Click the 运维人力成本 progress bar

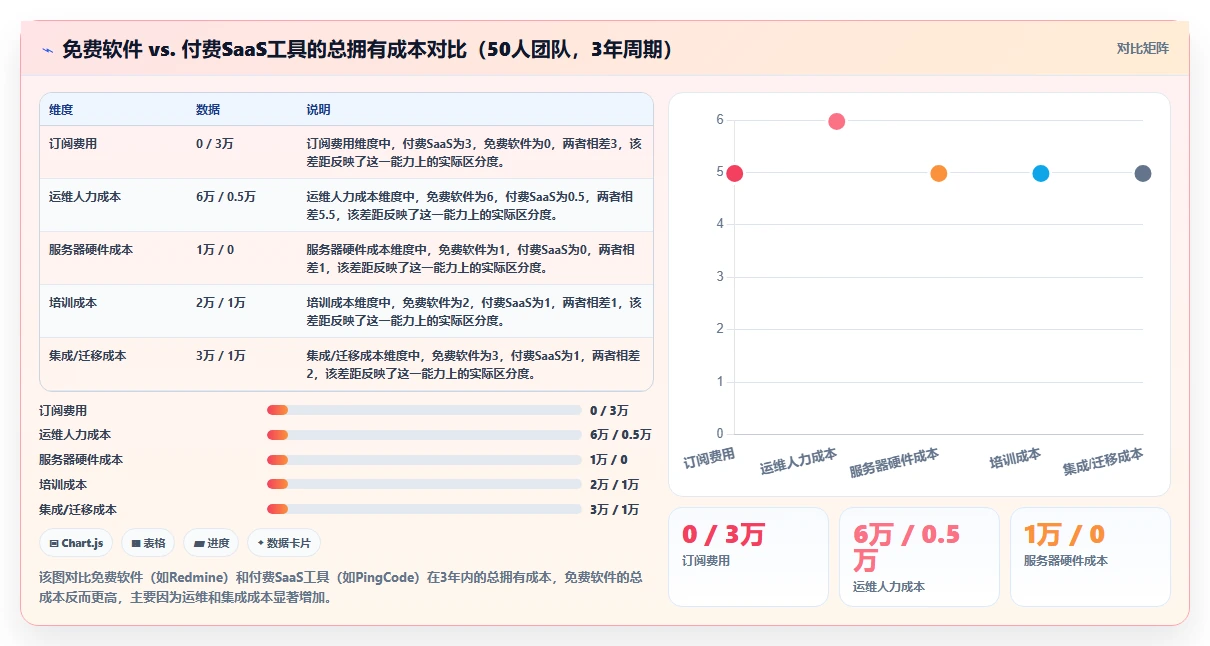point(424,435)
